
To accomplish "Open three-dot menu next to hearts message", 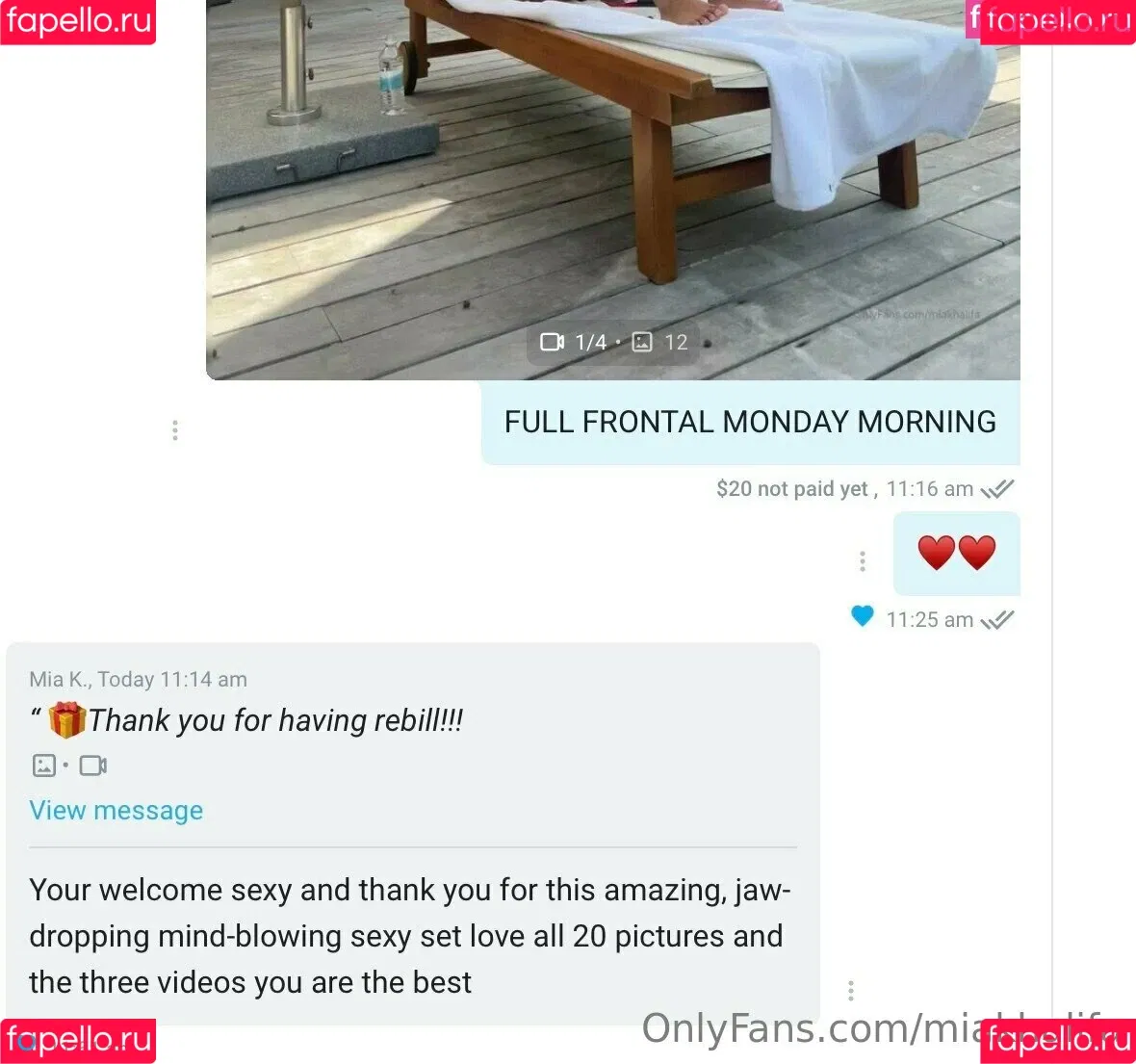I will [863, 561].
